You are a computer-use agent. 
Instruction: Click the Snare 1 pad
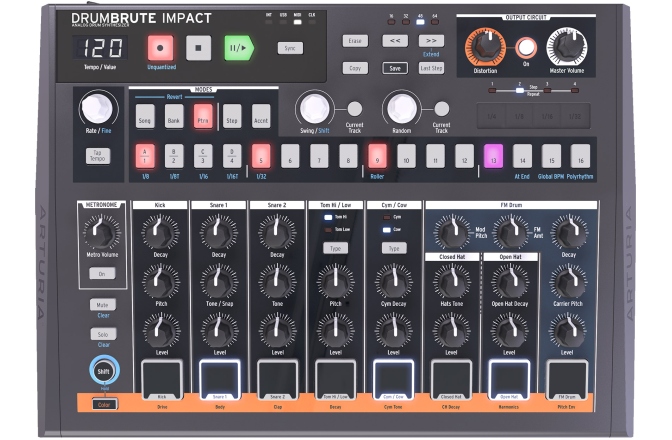[219, 380]
